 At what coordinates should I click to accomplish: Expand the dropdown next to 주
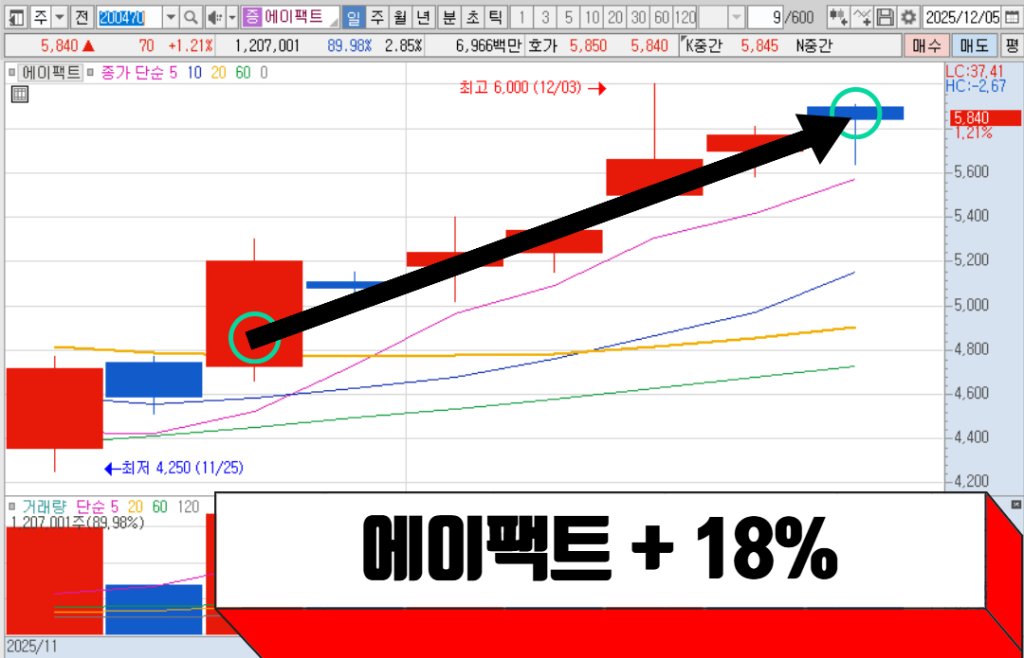pos(59,17)
